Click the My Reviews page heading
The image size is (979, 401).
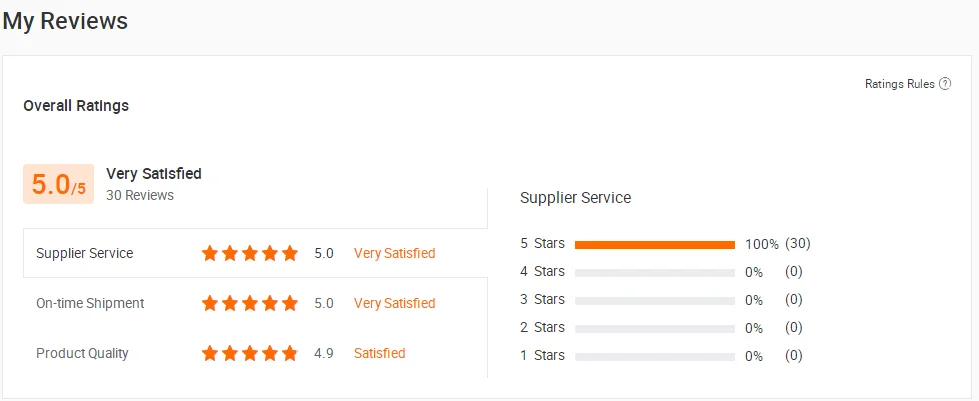[x=65, y=21]
